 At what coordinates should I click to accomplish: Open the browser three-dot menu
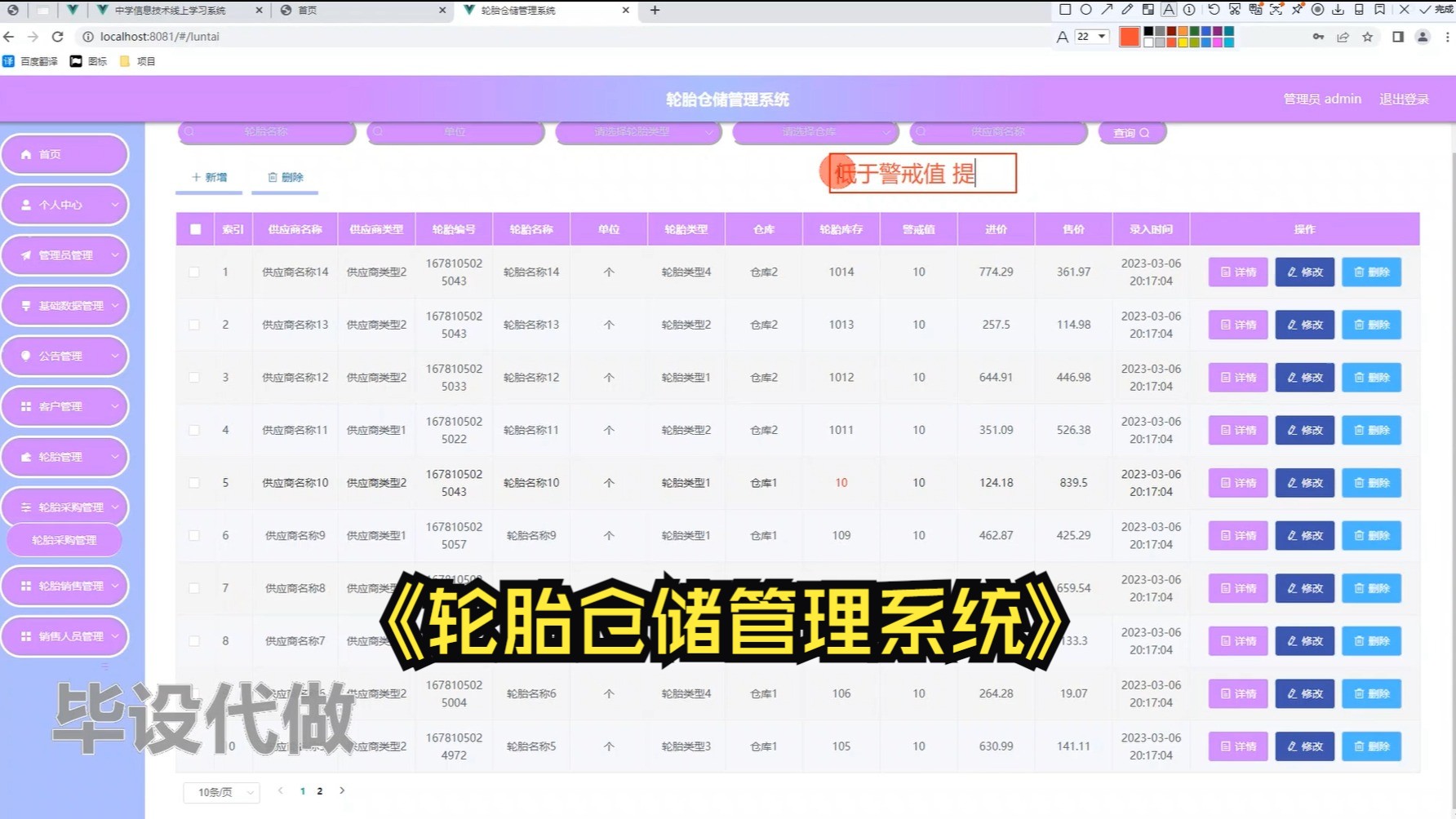(1448, 37)
